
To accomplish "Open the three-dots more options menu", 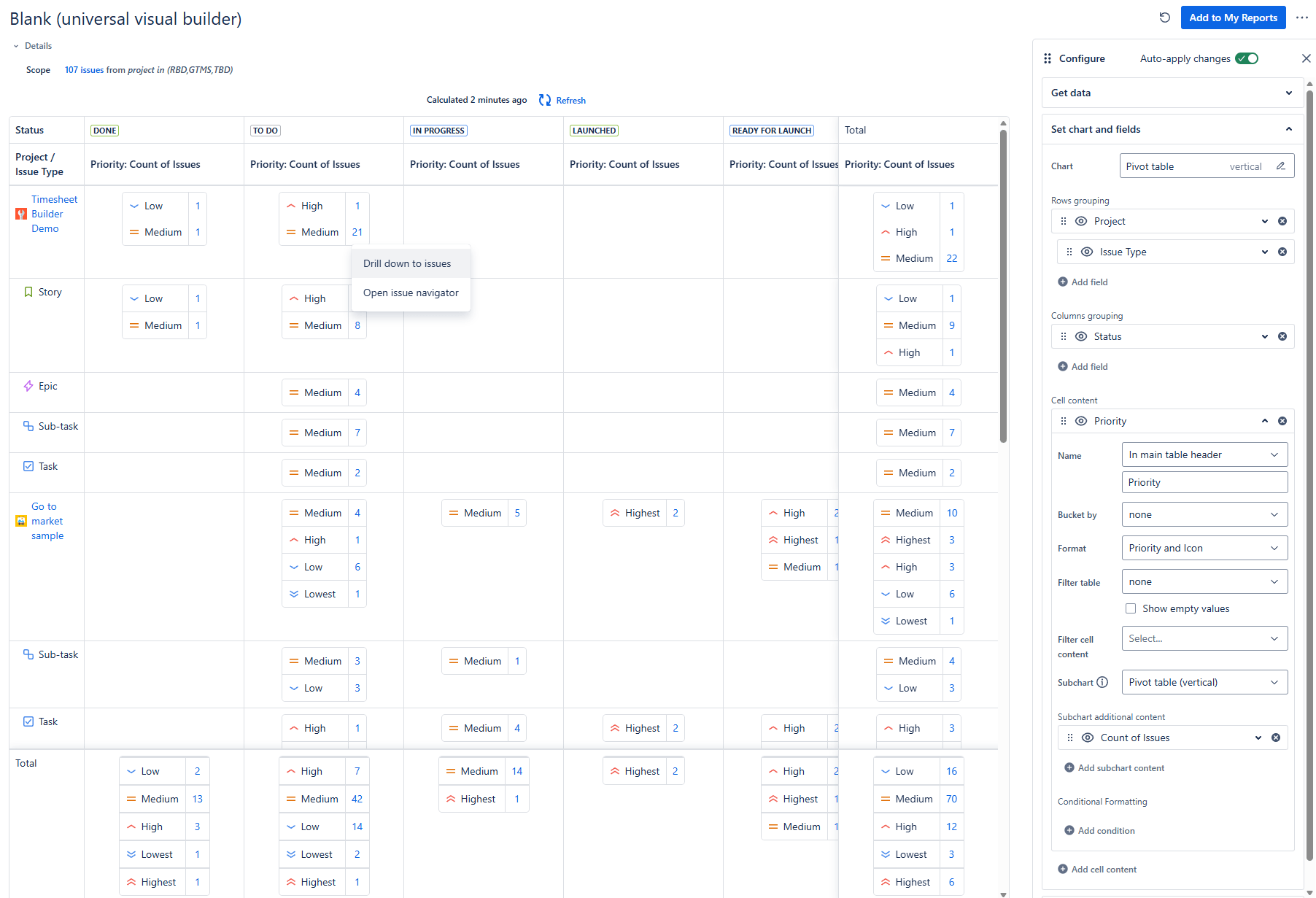I will [1302, 18].
